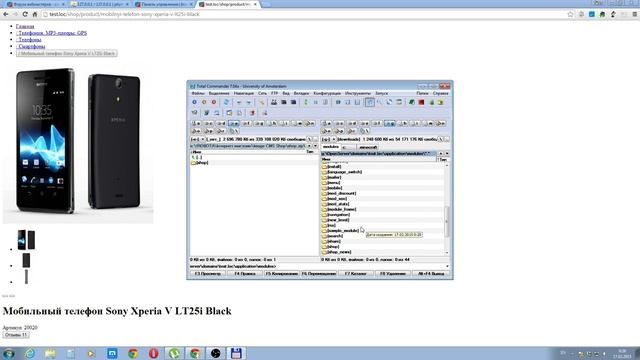Click the forward arrow toolbar icon
Screen dimensions: 640x360
(x=248, y=102)
